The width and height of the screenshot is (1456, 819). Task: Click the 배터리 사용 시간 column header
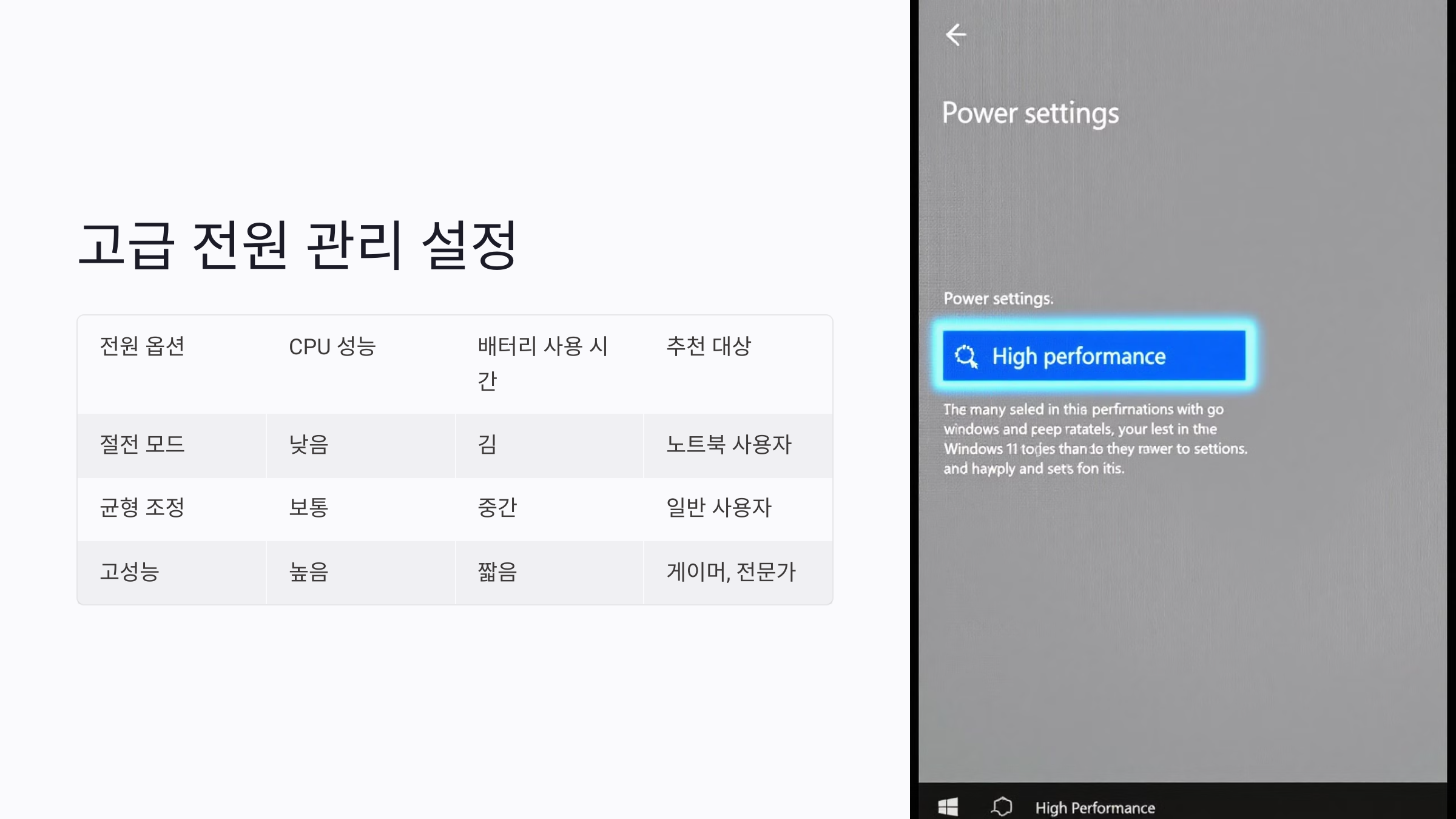[x=542, y=363]
